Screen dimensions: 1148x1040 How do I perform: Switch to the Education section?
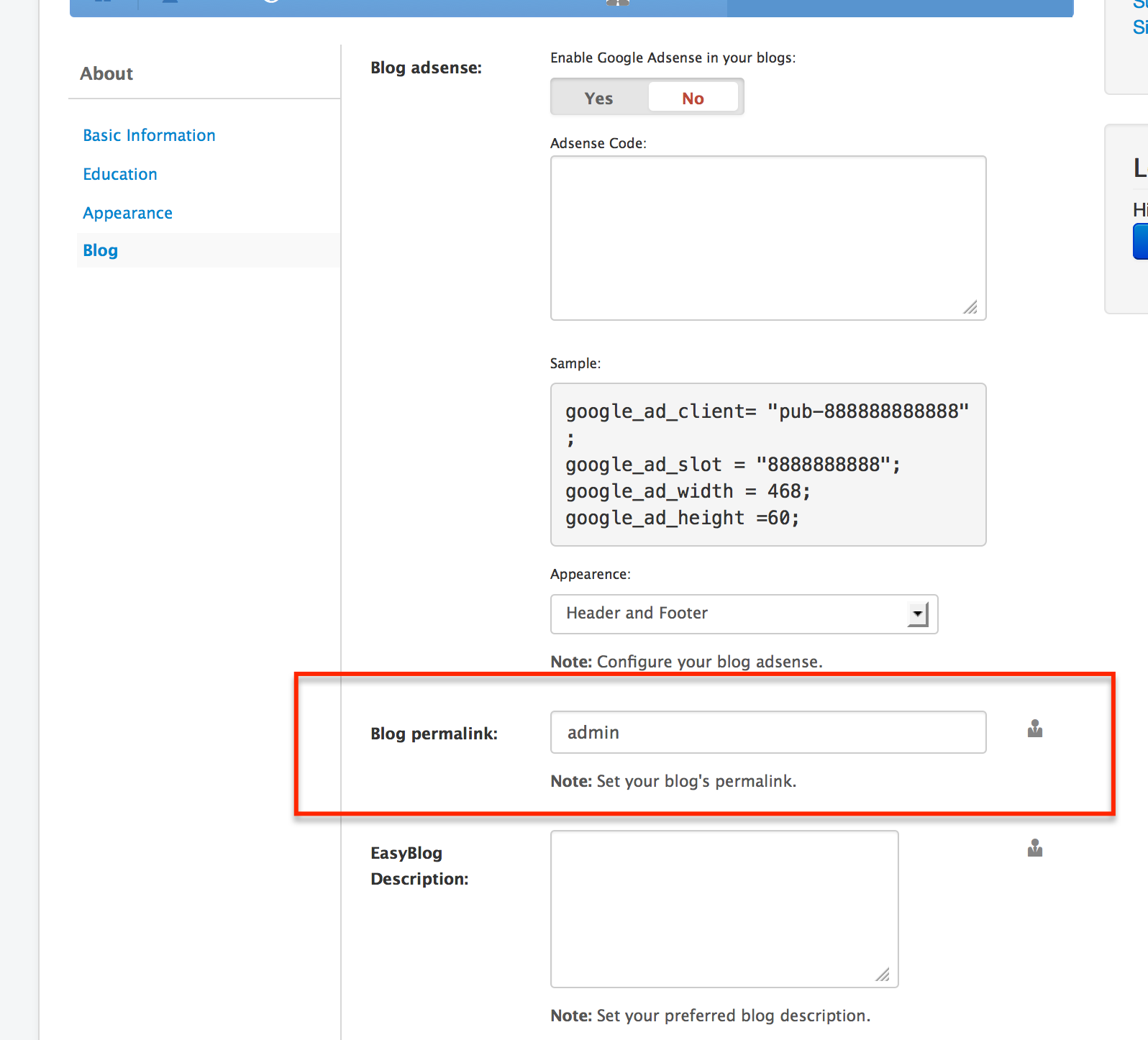119,174
